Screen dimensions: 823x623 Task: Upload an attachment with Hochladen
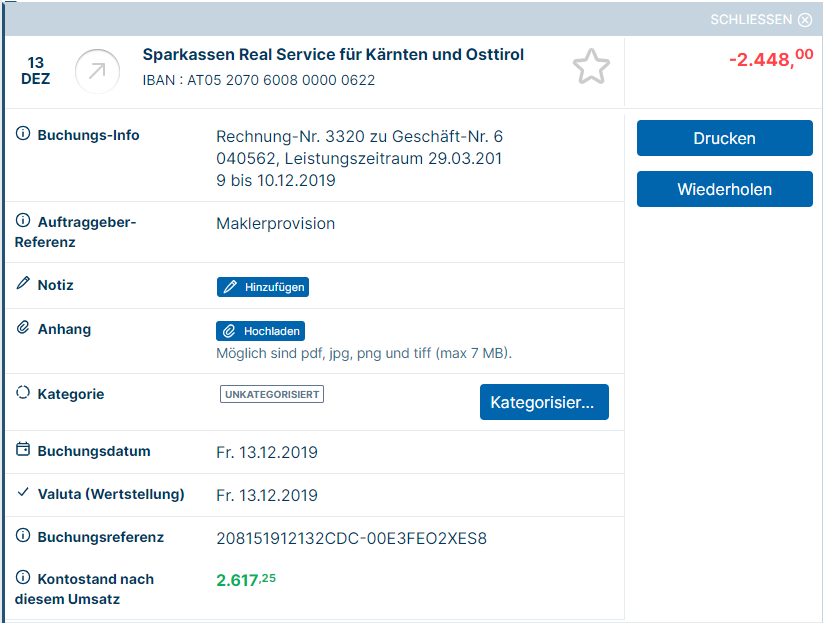pyautogui.click(x=260, y=331)
